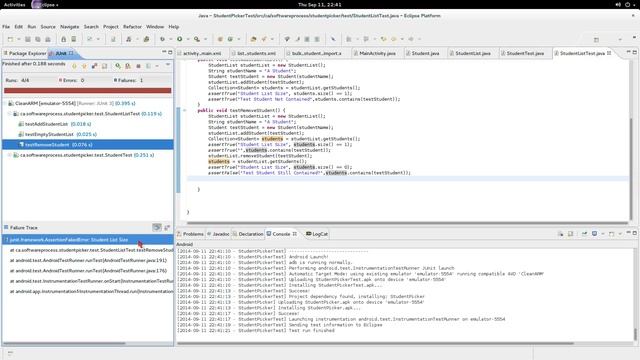Switch to the Problems tab
This screenshot has height=360, width=640.
click(x=190, y=234)
